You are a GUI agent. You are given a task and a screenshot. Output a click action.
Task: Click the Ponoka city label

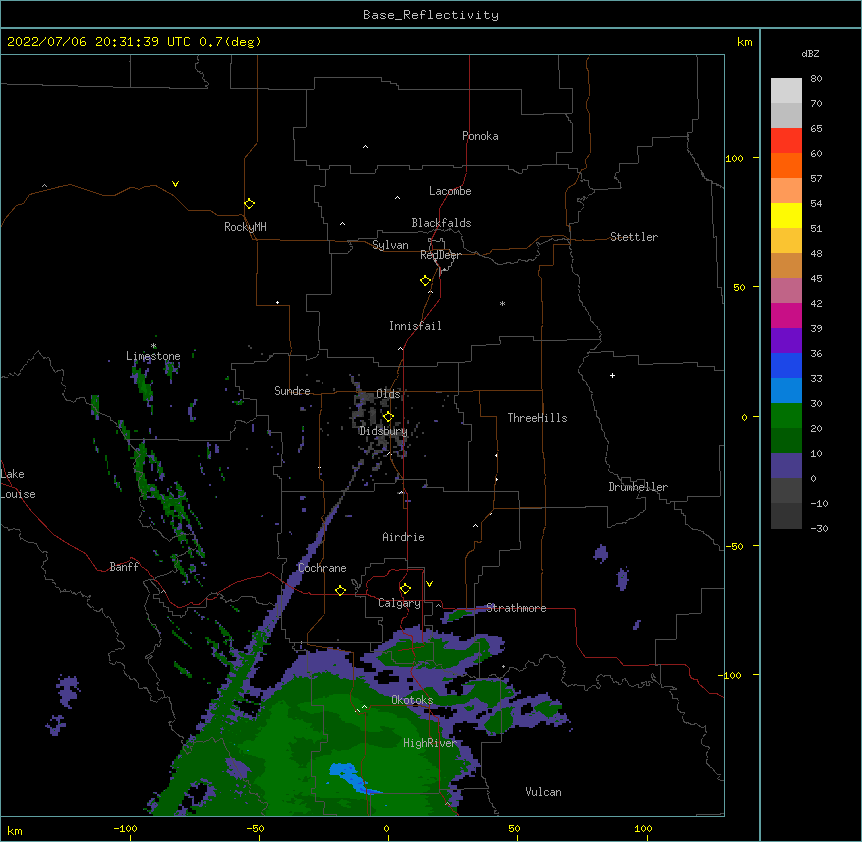[480, 136]
